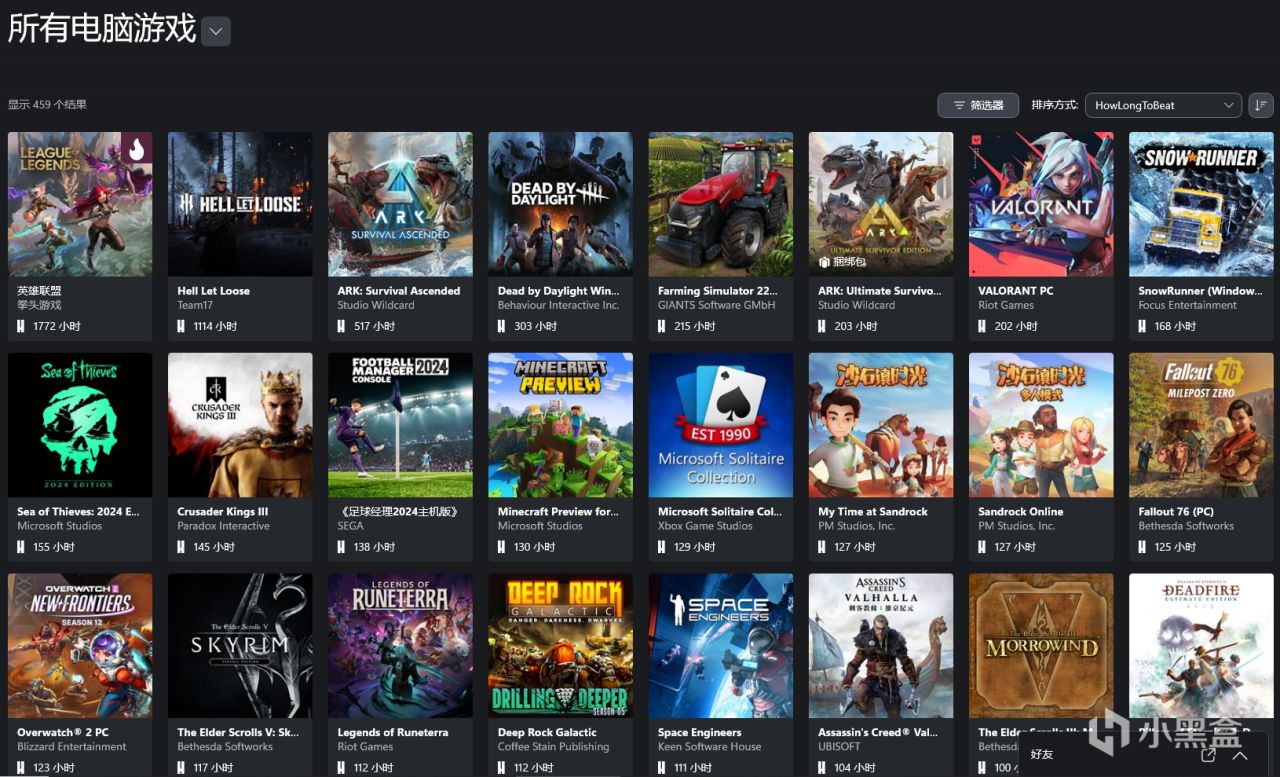Click the title text "ARK: Ultimate Survivo..."
Image resolution: width=1280 pixels, height=777 pixels.
(880, 291)
